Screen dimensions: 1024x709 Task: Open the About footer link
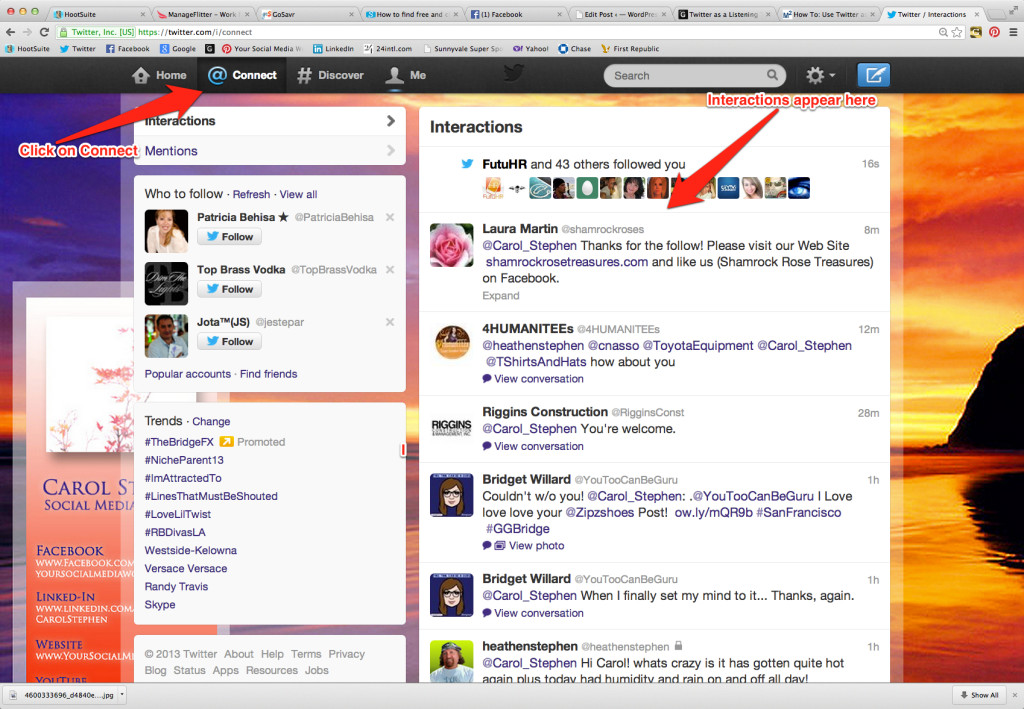(239, 654)
